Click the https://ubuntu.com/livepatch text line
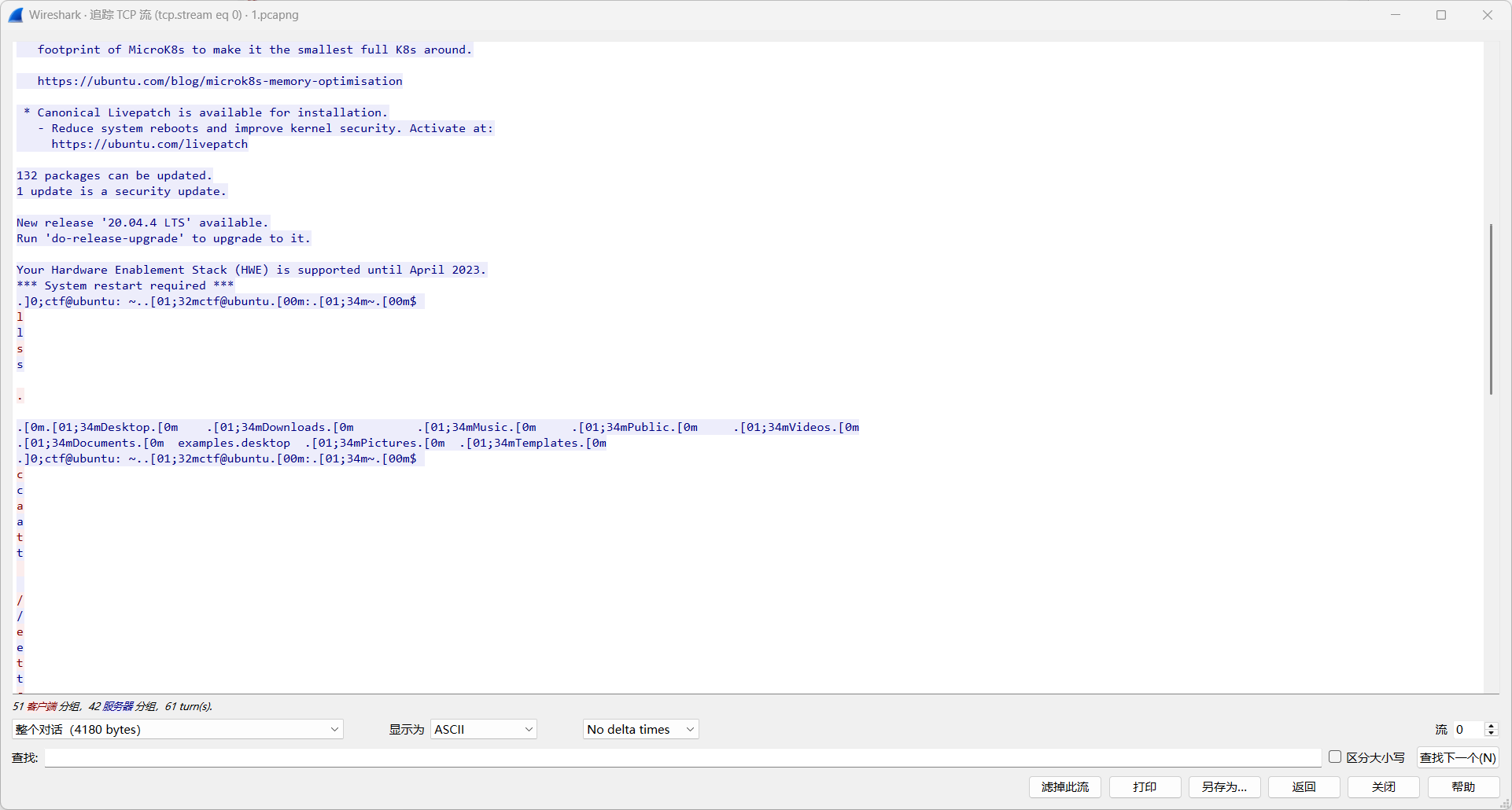1512x810 pixels. coord(149,144)
